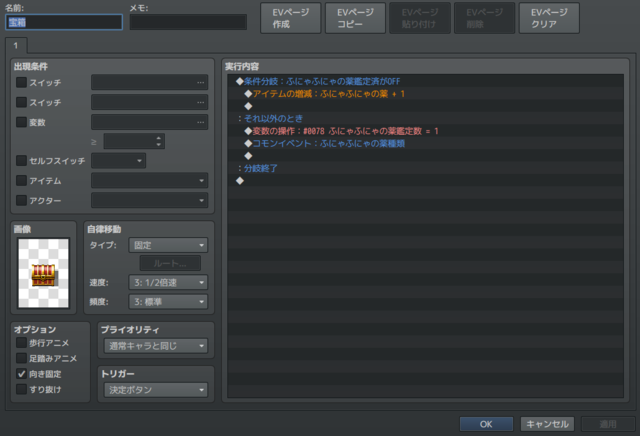
Task: Enable the 変数 condition checkbox
Action: click(x=21, y=122)
